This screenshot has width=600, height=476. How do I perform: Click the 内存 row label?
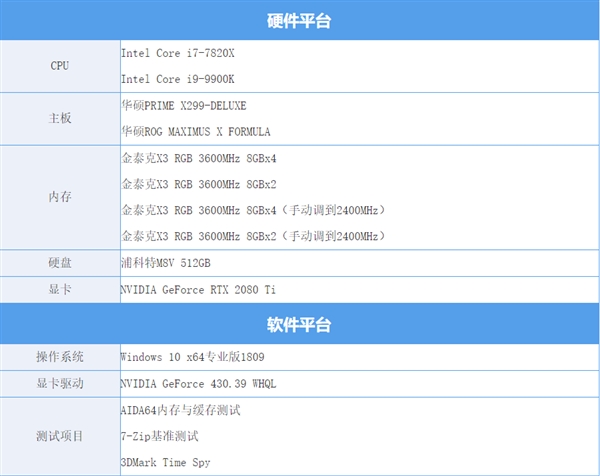pyautogui.click(x=60, y=197)
